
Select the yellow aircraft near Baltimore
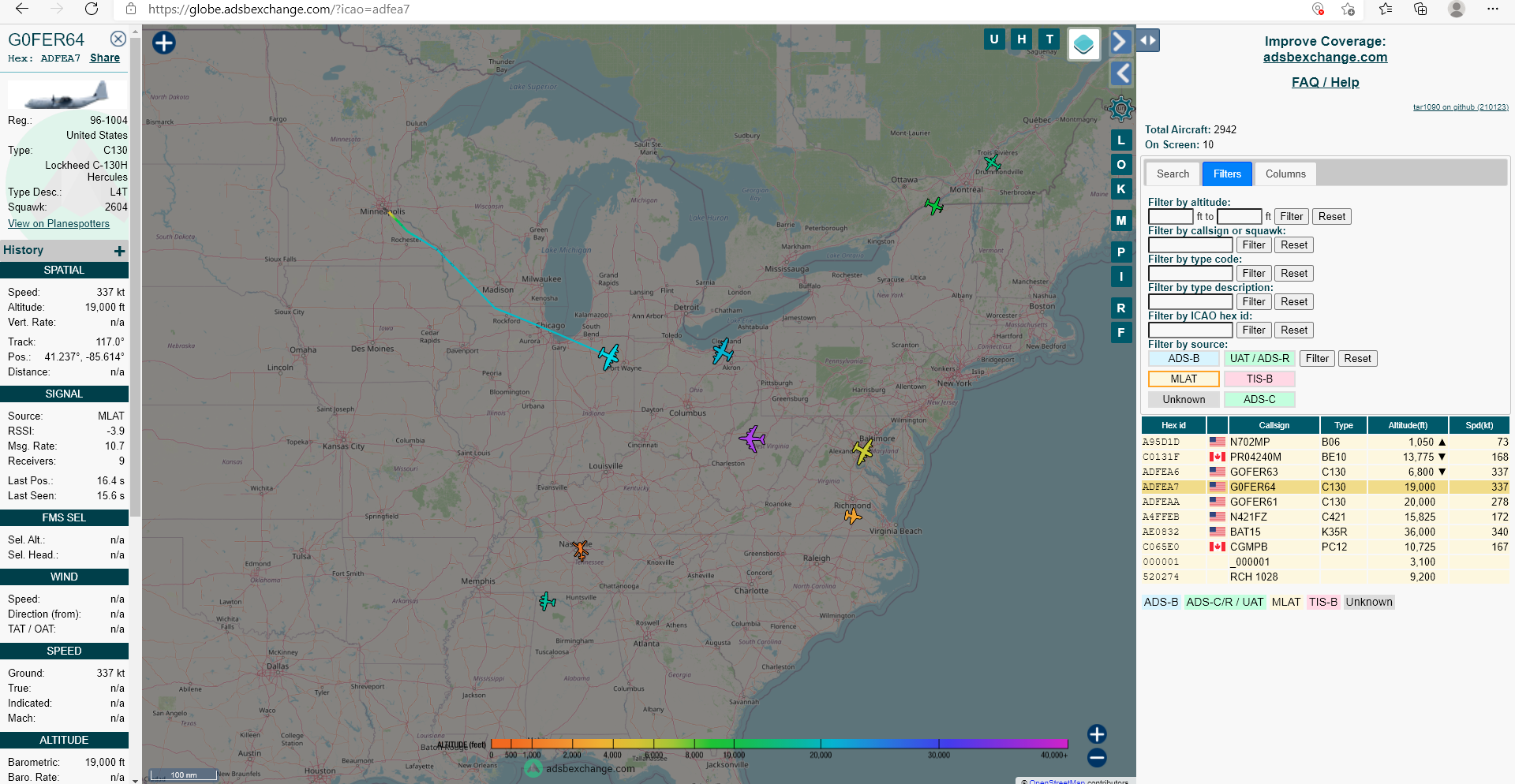point(863,451)
